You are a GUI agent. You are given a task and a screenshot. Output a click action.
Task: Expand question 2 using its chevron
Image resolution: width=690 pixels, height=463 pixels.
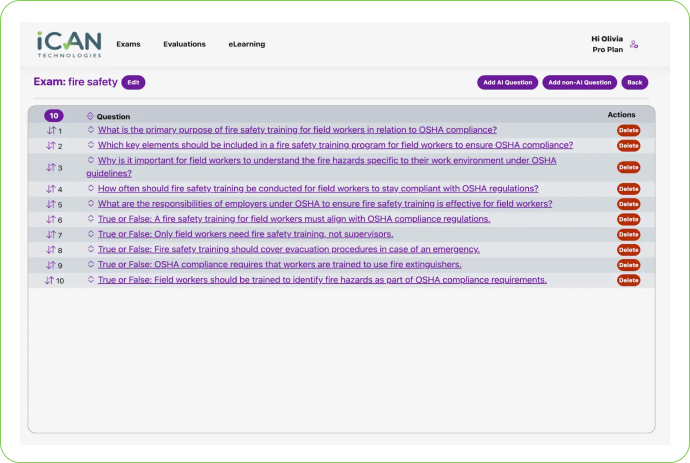[90, 145]
